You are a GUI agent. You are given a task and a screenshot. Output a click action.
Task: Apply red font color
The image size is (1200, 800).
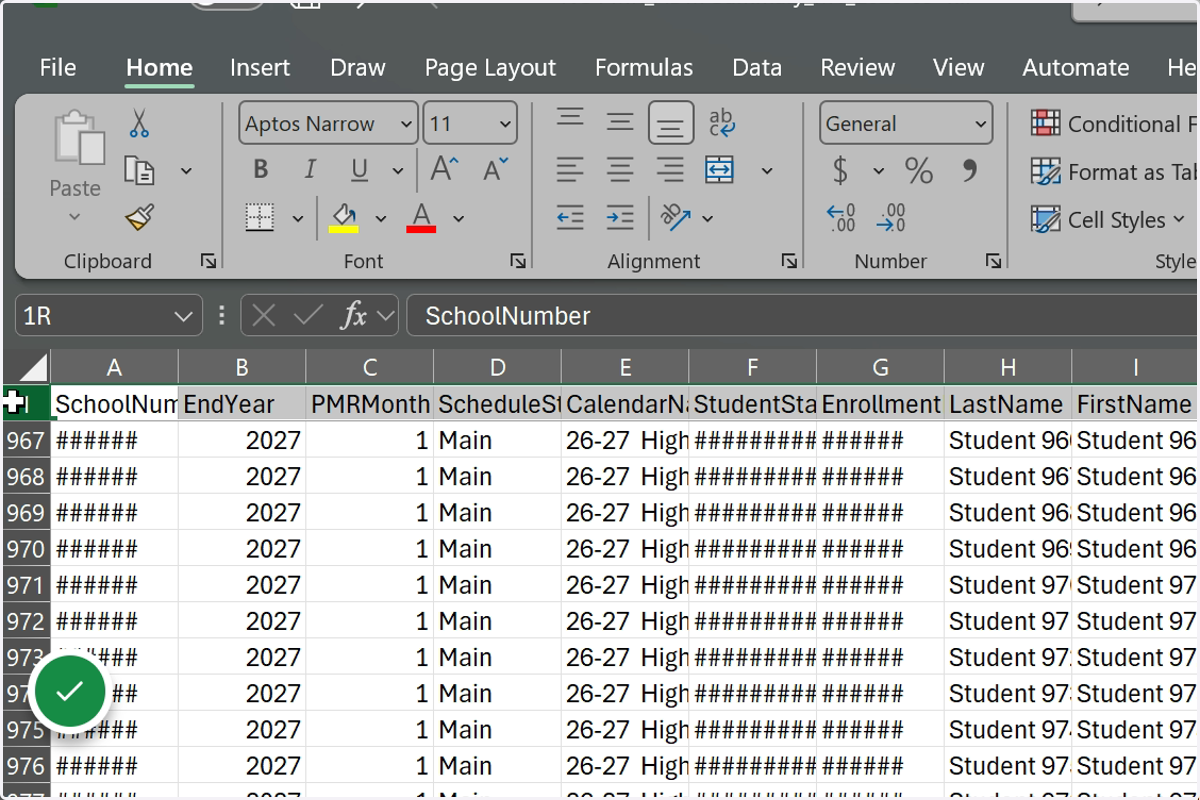point(421,218)
